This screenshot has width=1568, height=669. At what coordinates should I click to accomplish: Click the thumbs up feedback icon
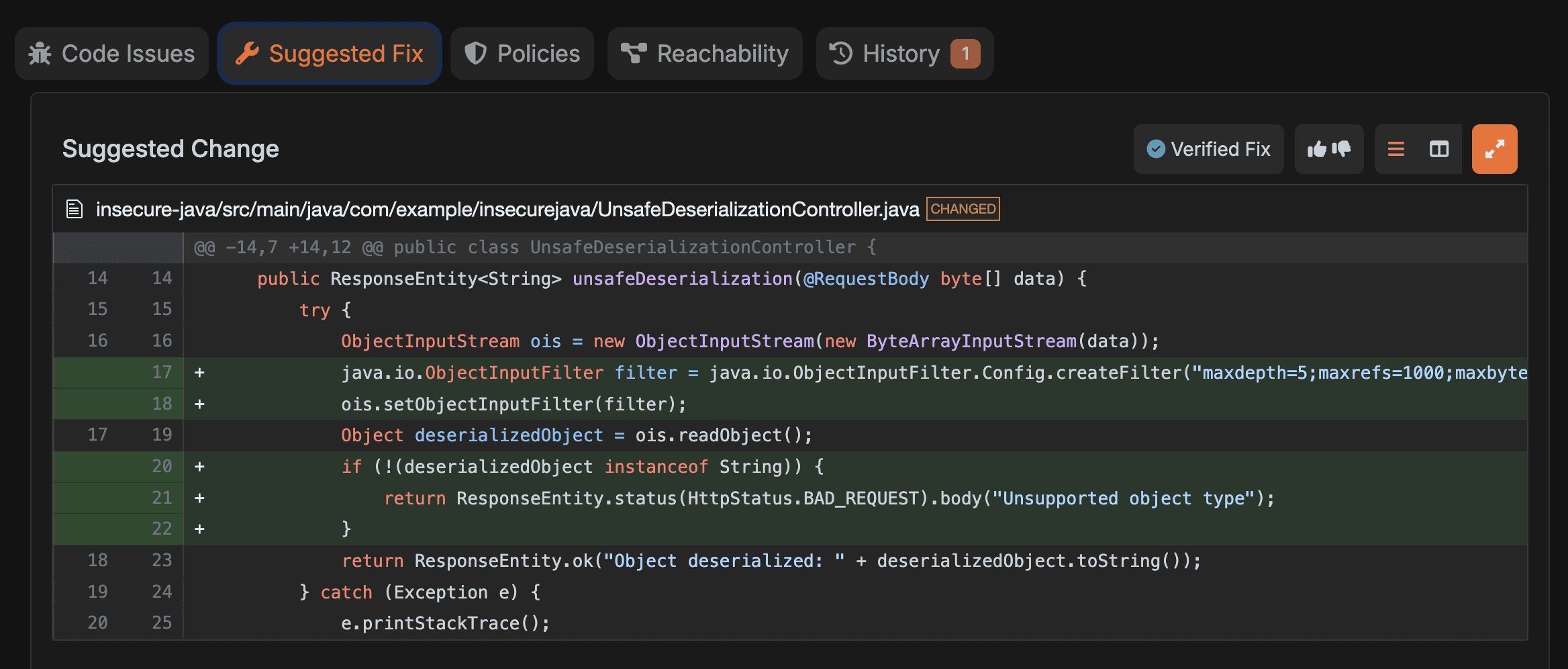click(1316, 149)
